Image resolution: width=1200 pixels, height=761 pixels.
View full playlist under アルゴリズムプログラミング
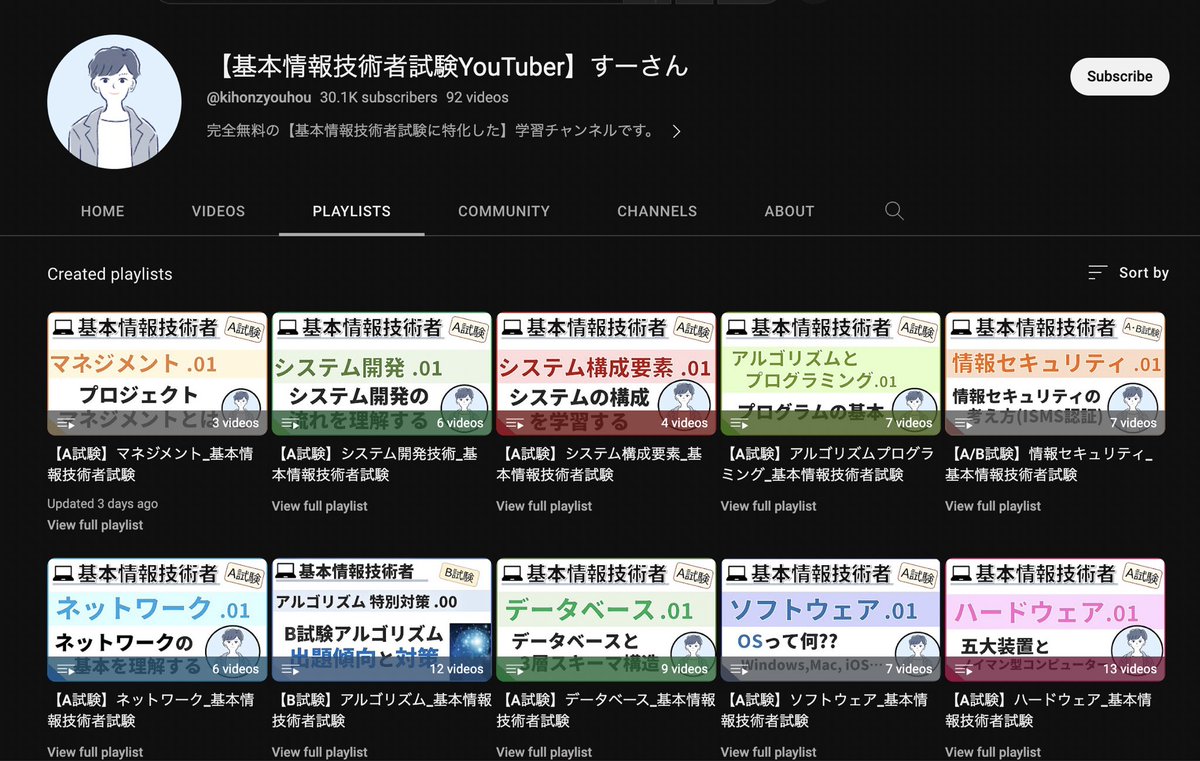[x=769, y=506]
